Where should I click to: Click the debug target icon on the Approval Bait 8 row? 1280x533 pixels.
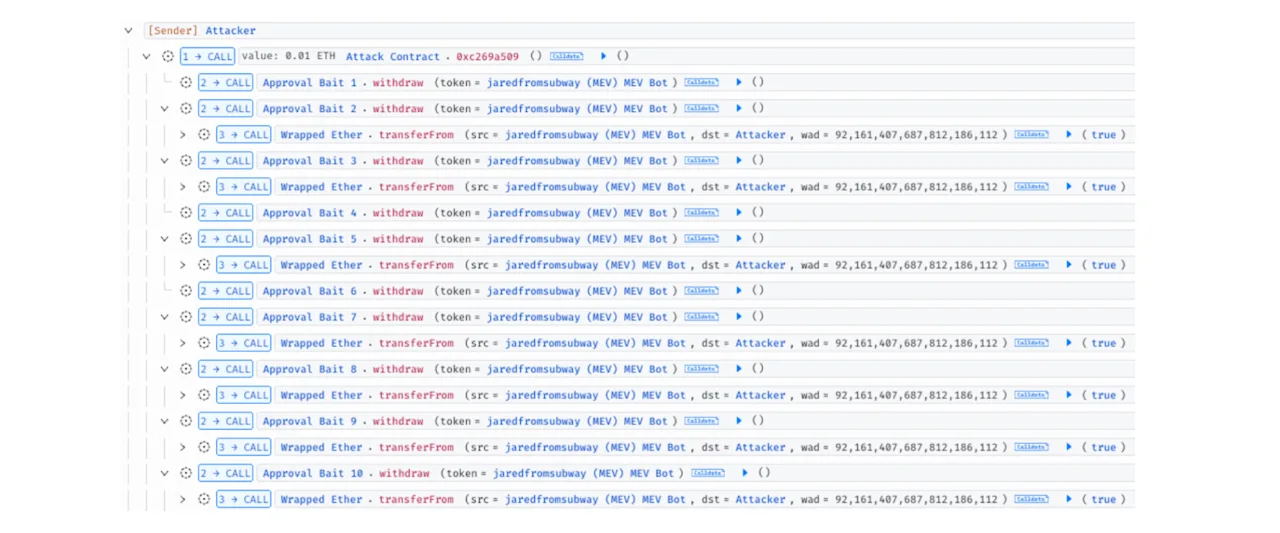(x=186, y=369)
